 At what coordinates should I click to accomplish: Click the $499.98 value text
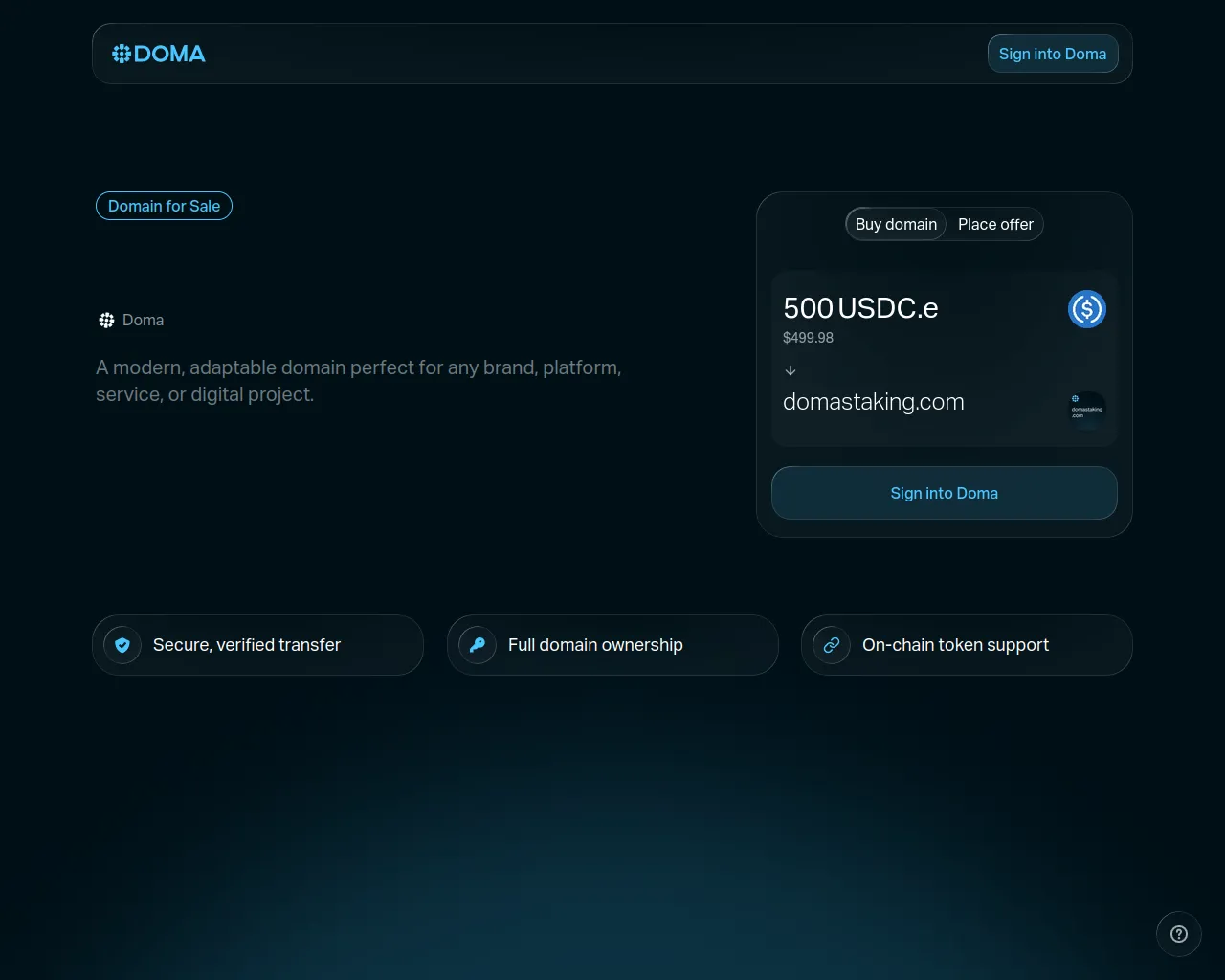coord(808,338)
